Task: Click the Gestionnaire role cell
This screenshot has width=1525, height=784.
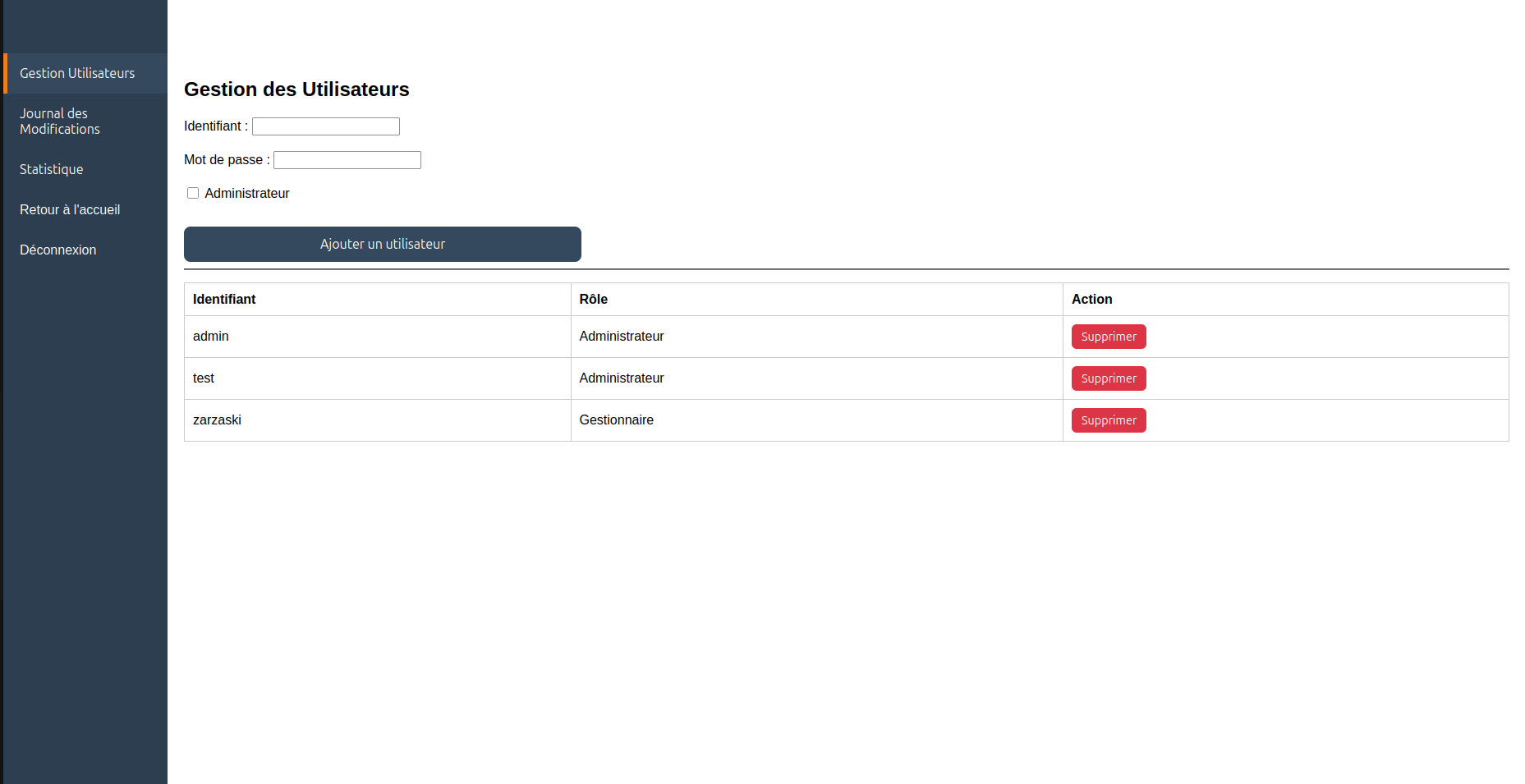Action: click(616, 420)
